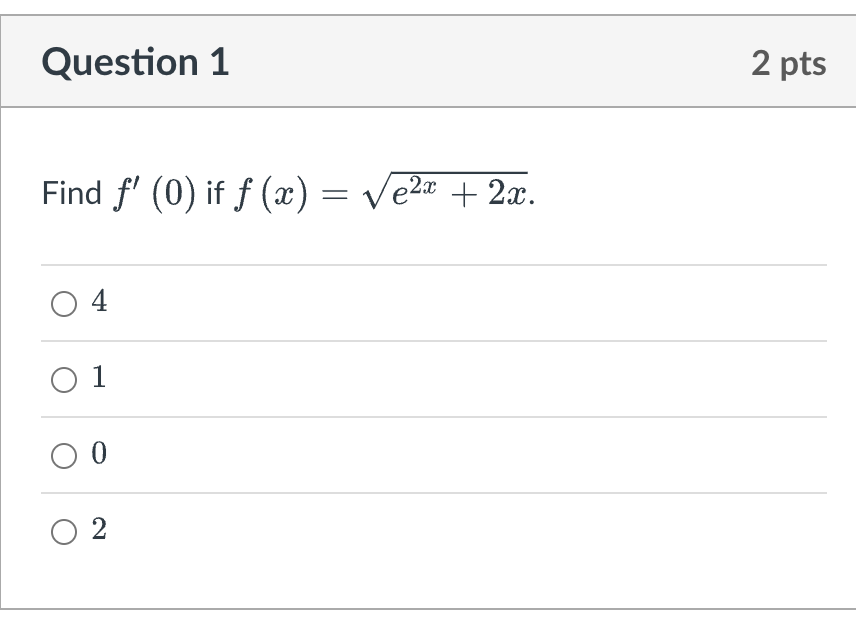
Task: Click the second answer row area
Action: 400,378
